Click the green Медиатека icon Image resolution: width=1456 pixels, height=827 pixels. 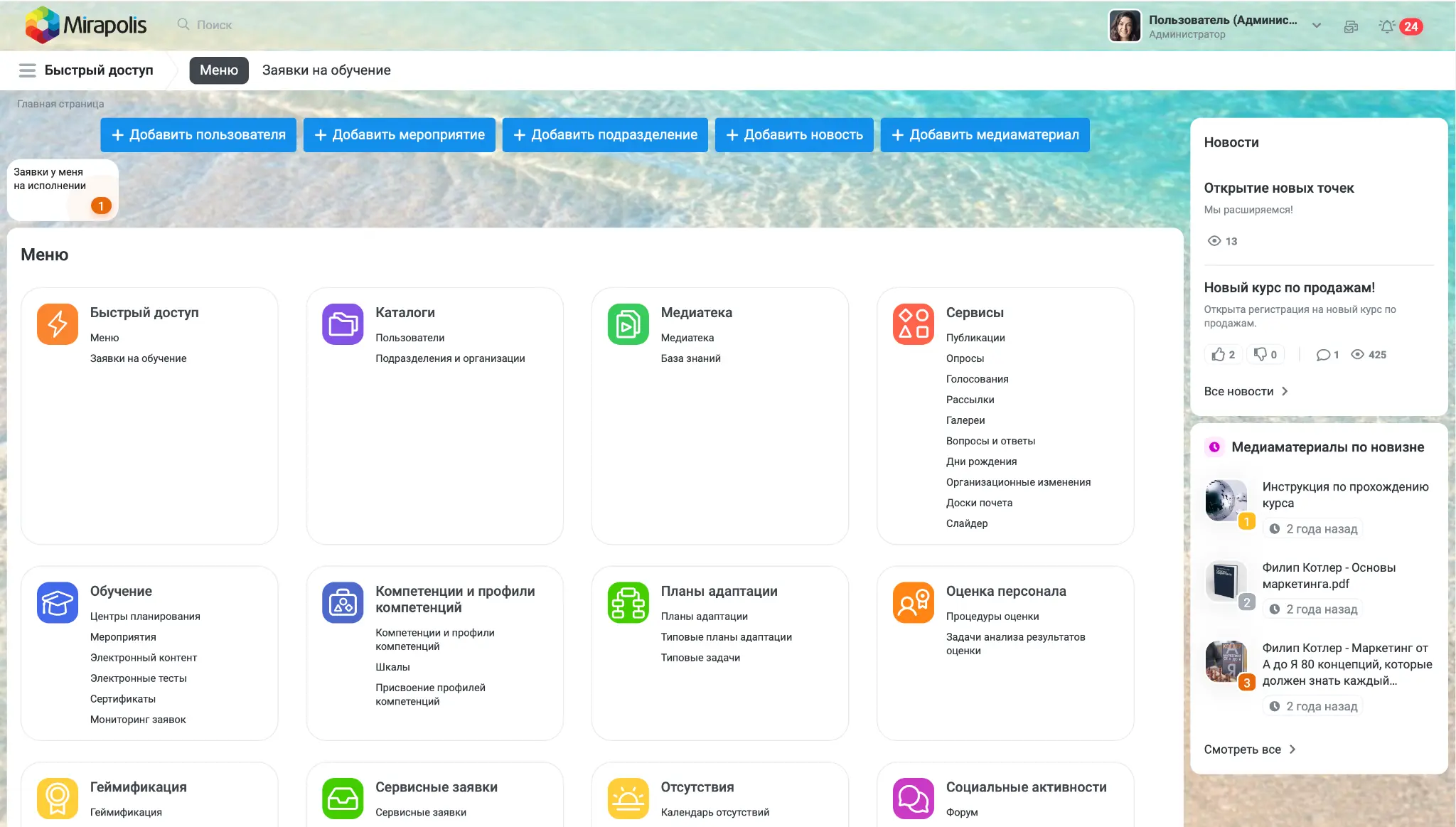tap(628, 324)
